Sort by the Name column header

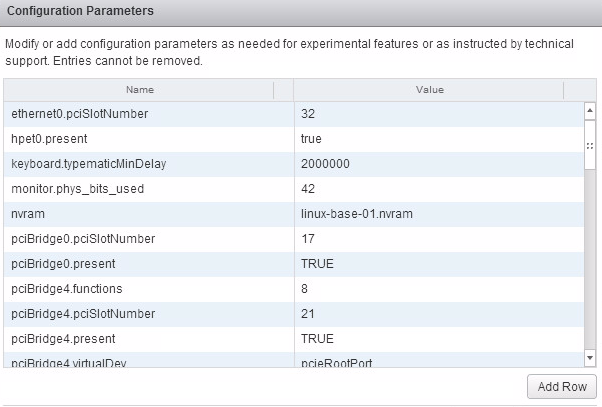[x=140, y=90]
